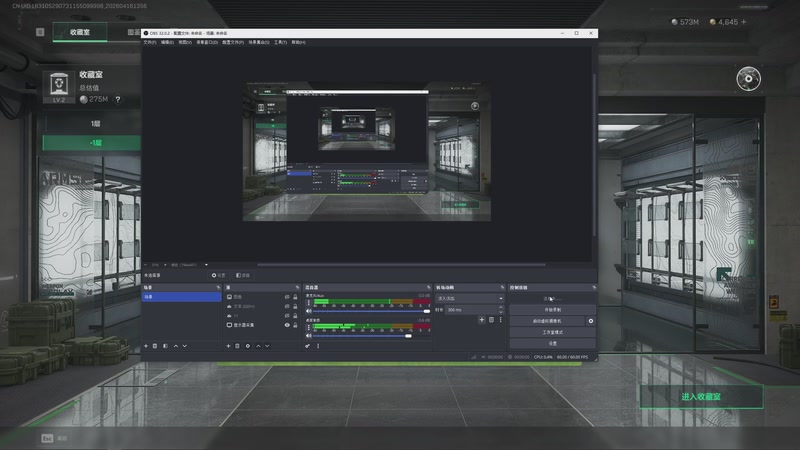Add a scene transition with the 转场动画 plus icon
Screen dimensions: 800x450
[x=481, y=320]
